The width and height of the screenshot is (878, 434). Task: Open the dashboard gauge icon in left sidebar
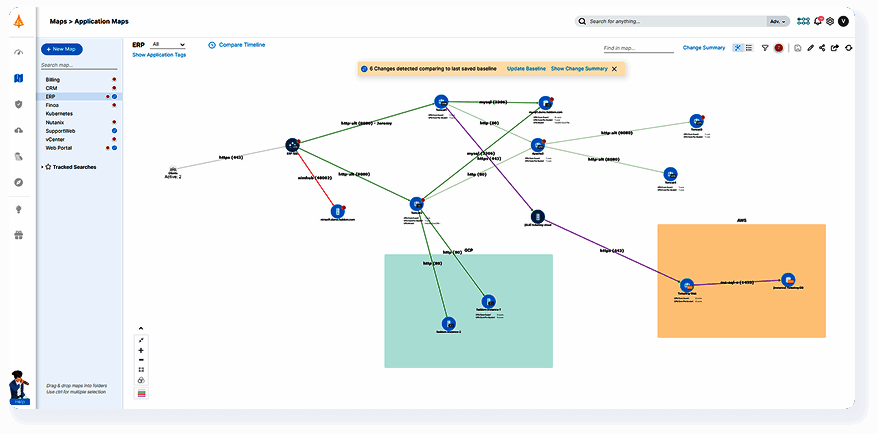(18, 53)
